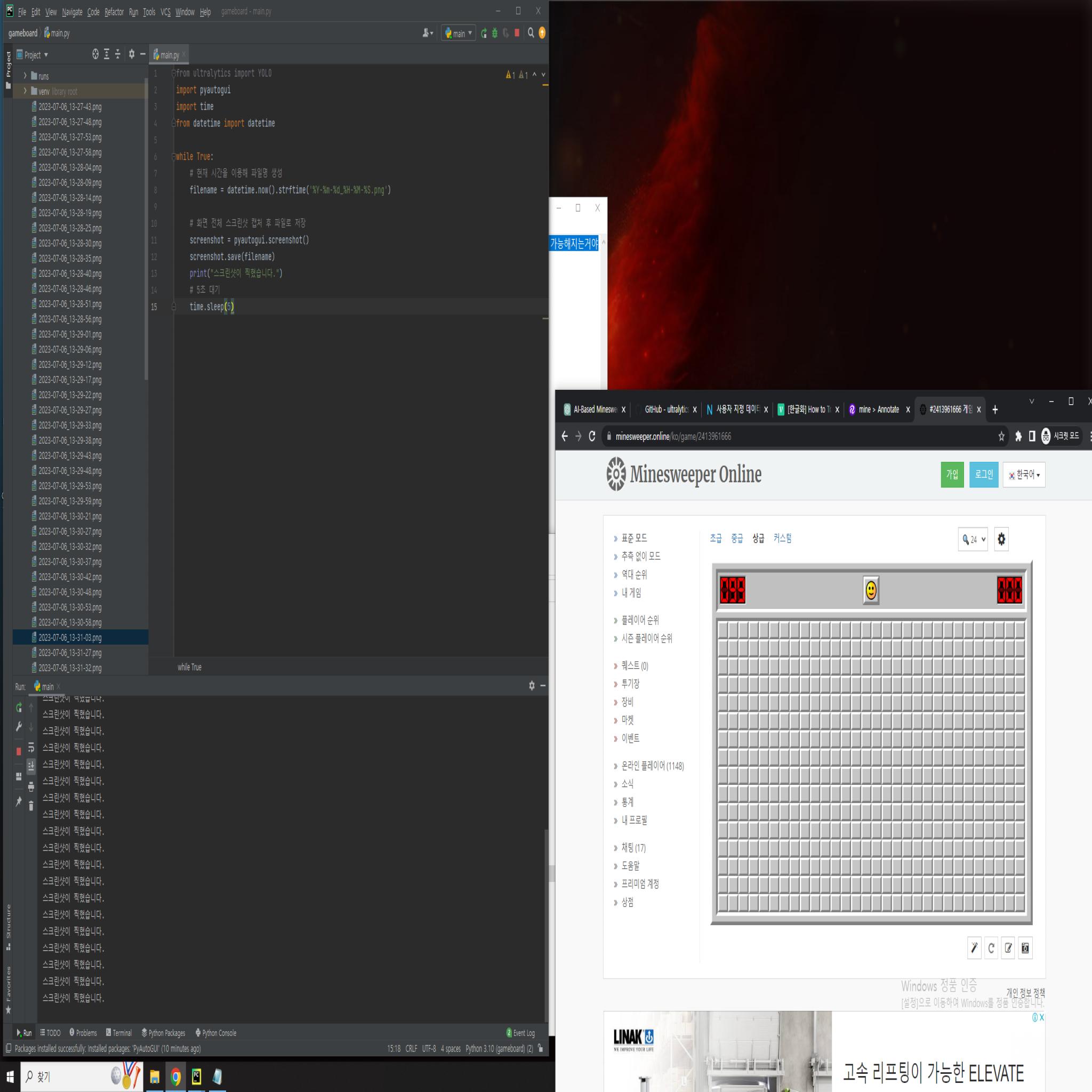Image resolution: width=1092 pixels, height=1092 pixels.
Task: Open run configuration wrench in Run panel
Action: point(19,726)
